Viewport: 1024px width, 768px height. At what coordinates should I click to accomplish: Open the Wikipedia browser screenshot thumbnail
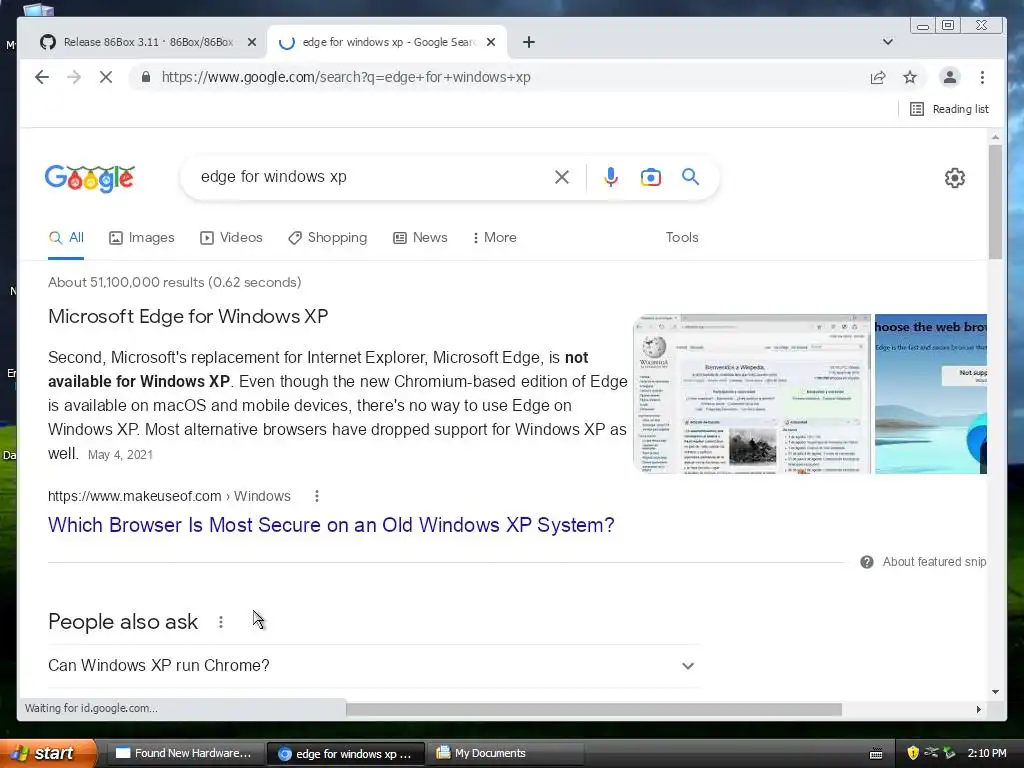(x=752, y=394)
